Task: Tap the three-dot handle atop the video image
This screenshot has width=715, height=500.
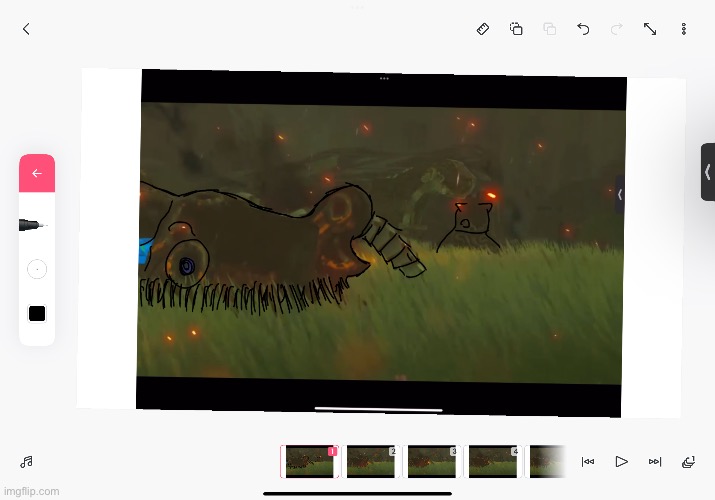Action: 384,78
